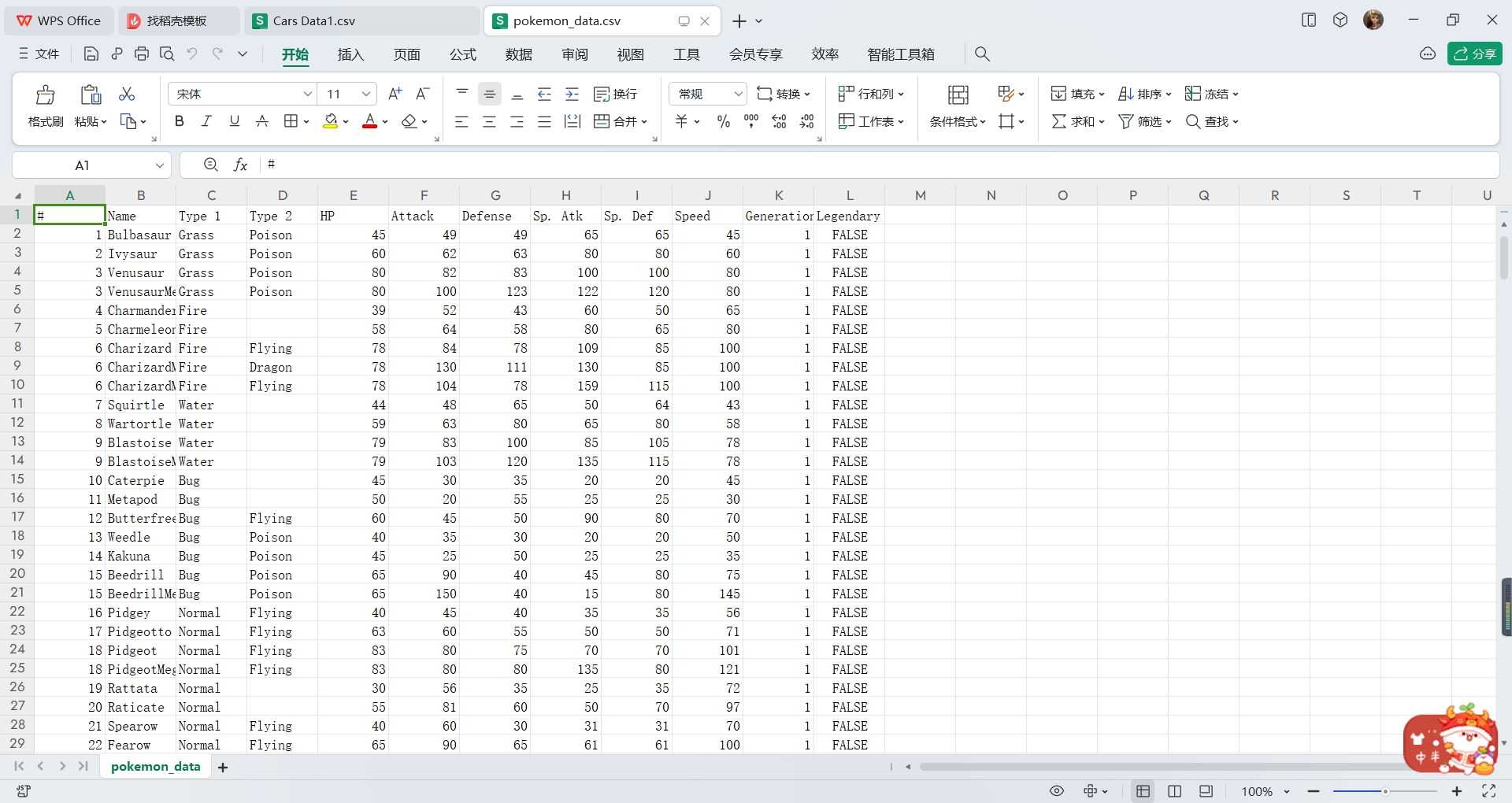This screenshot has height=803, width=1512.
Task: Open the font size dropdown showing 11
Action: click(366, 94)
